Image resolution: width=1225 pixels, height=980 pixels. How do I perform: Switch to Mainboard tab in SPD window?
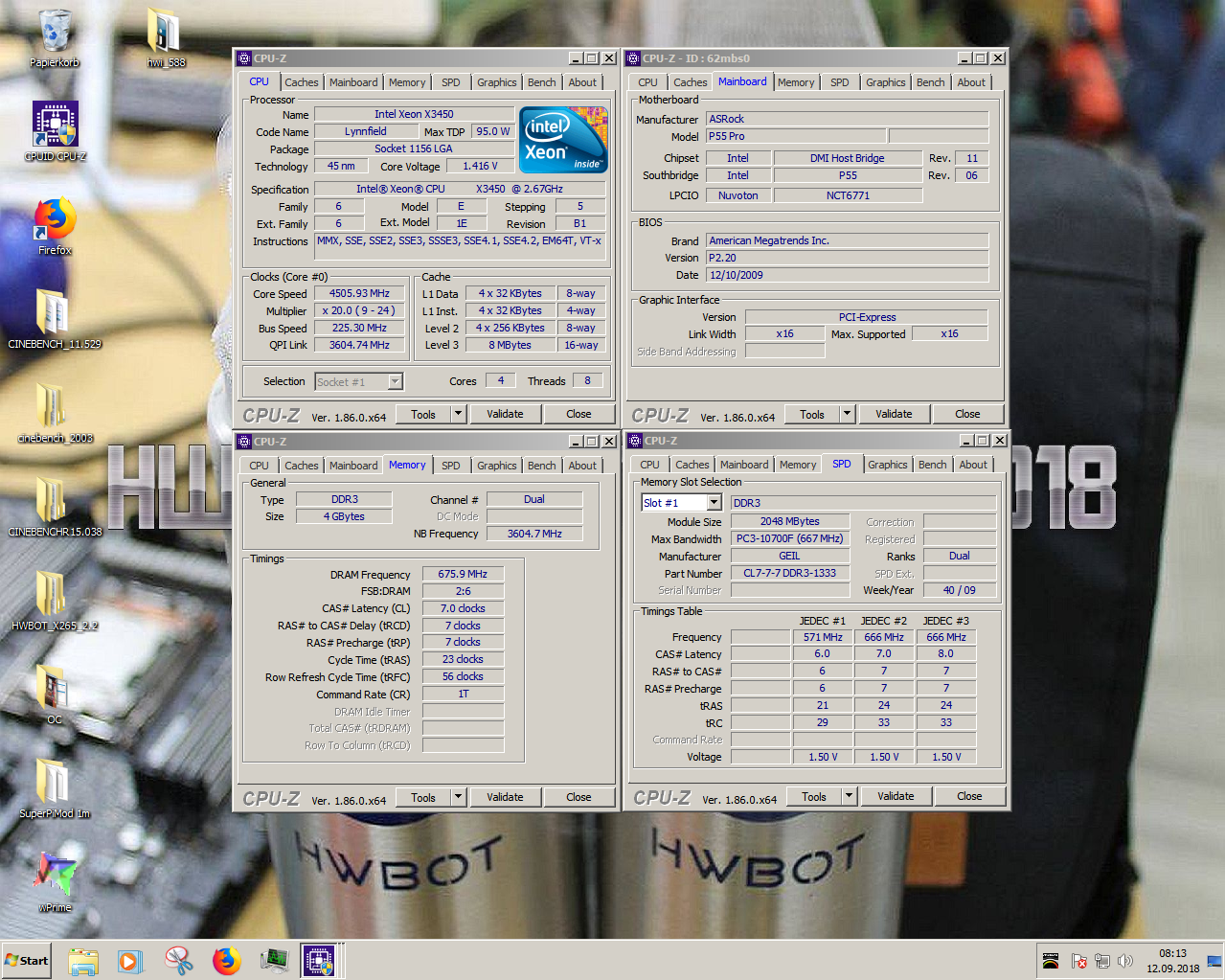point(744,465)
